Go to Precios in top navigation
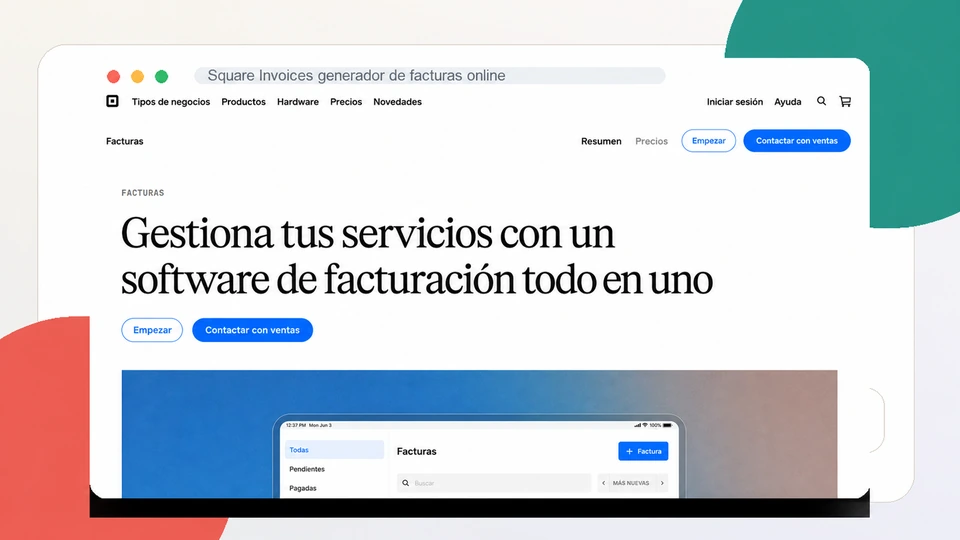 346,102
